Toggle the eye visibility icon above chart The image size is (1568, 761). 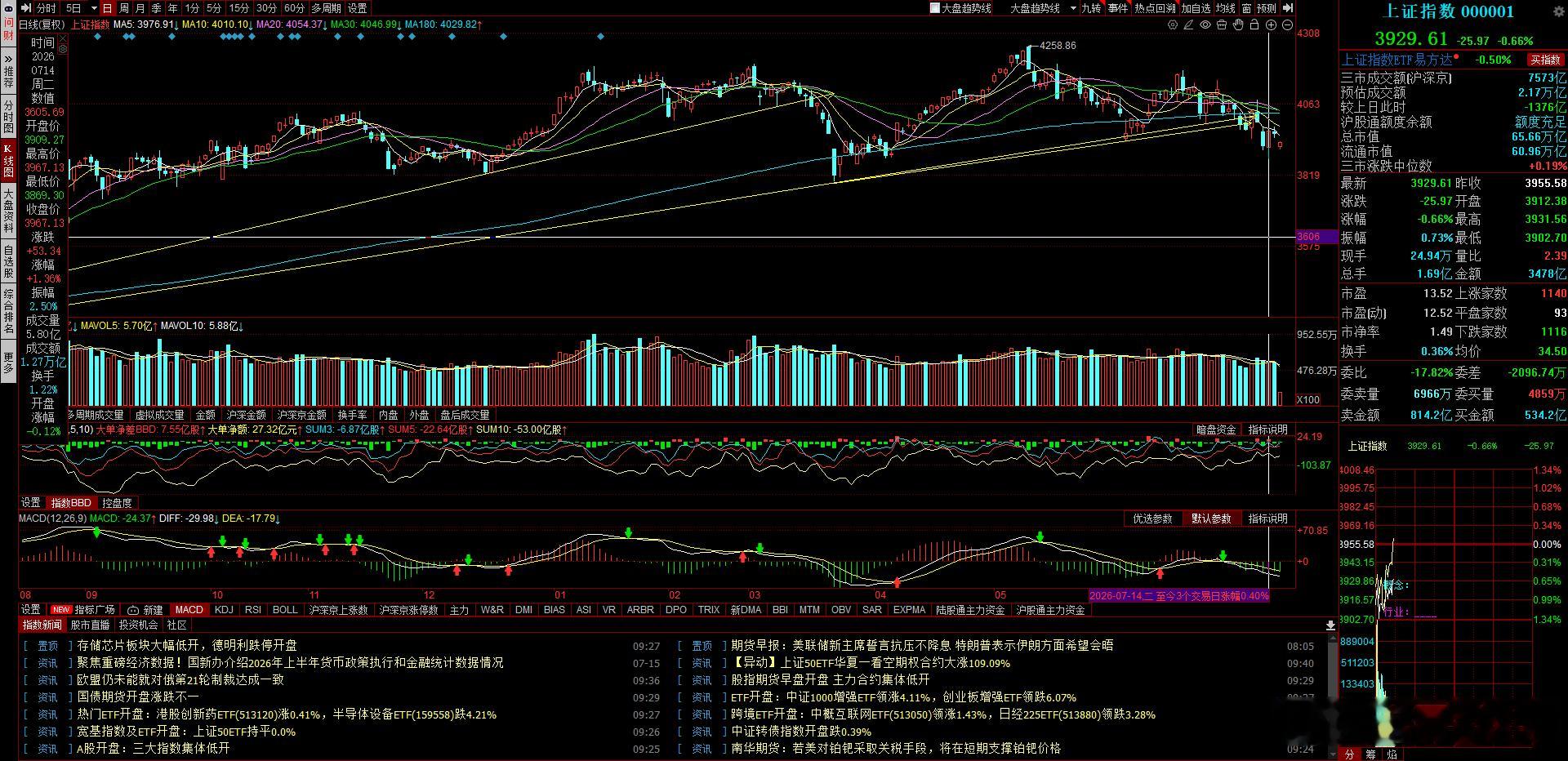1205,25
